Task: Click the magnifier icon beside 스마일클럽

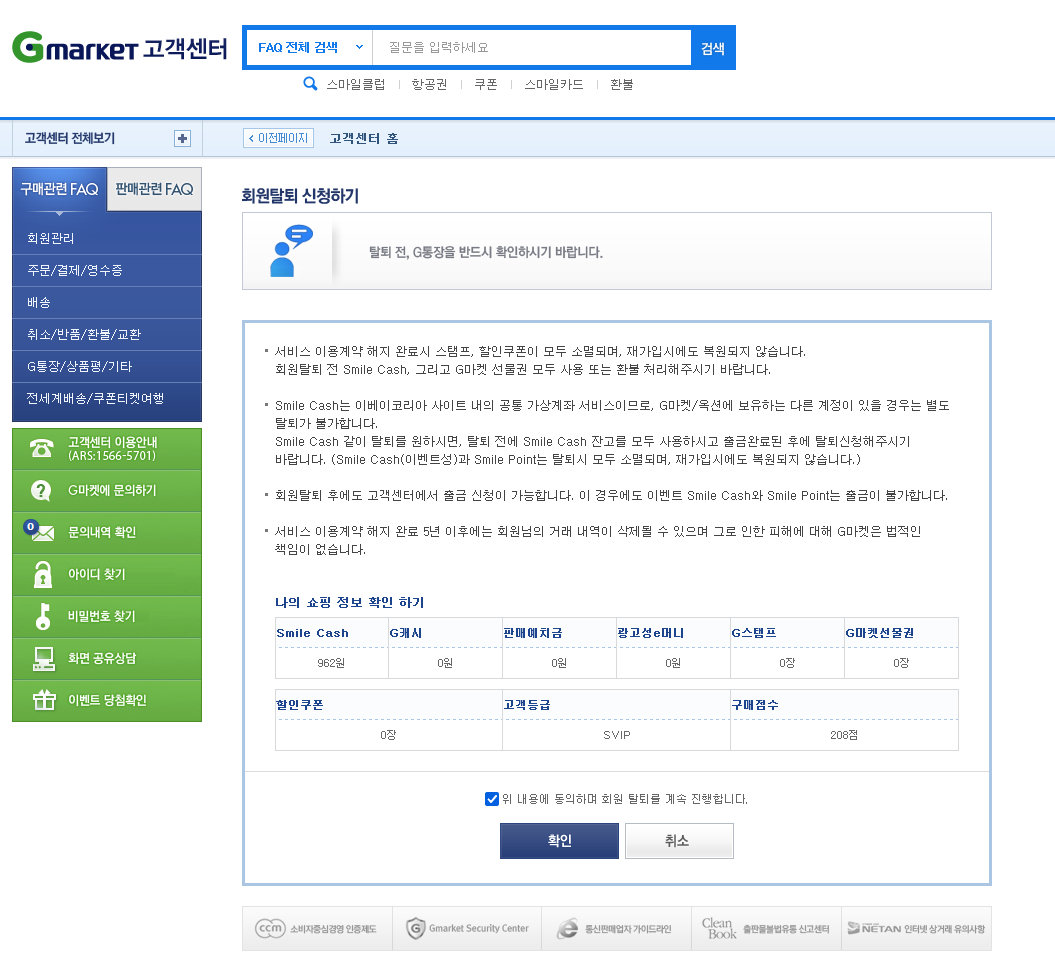Action: [310, 84]
